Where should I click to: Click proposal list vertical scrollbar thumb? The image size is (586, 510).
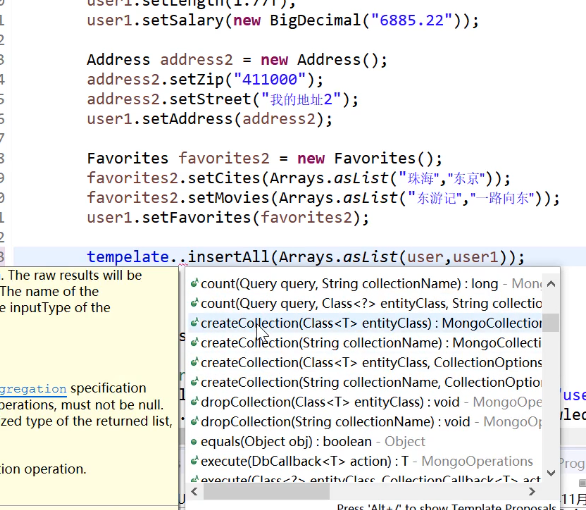click(x=551, y=323)
